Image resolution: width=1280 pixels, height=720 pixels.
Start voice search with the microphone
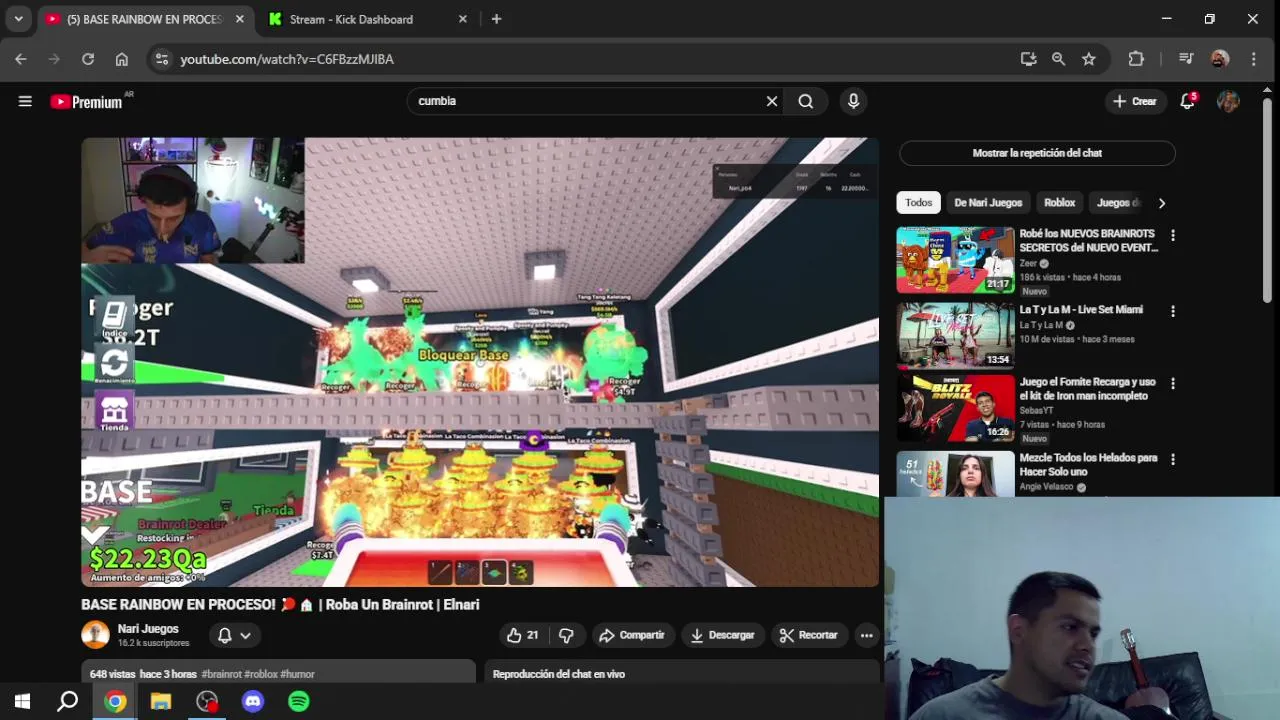pyautogui.click(x=853, y=101)
